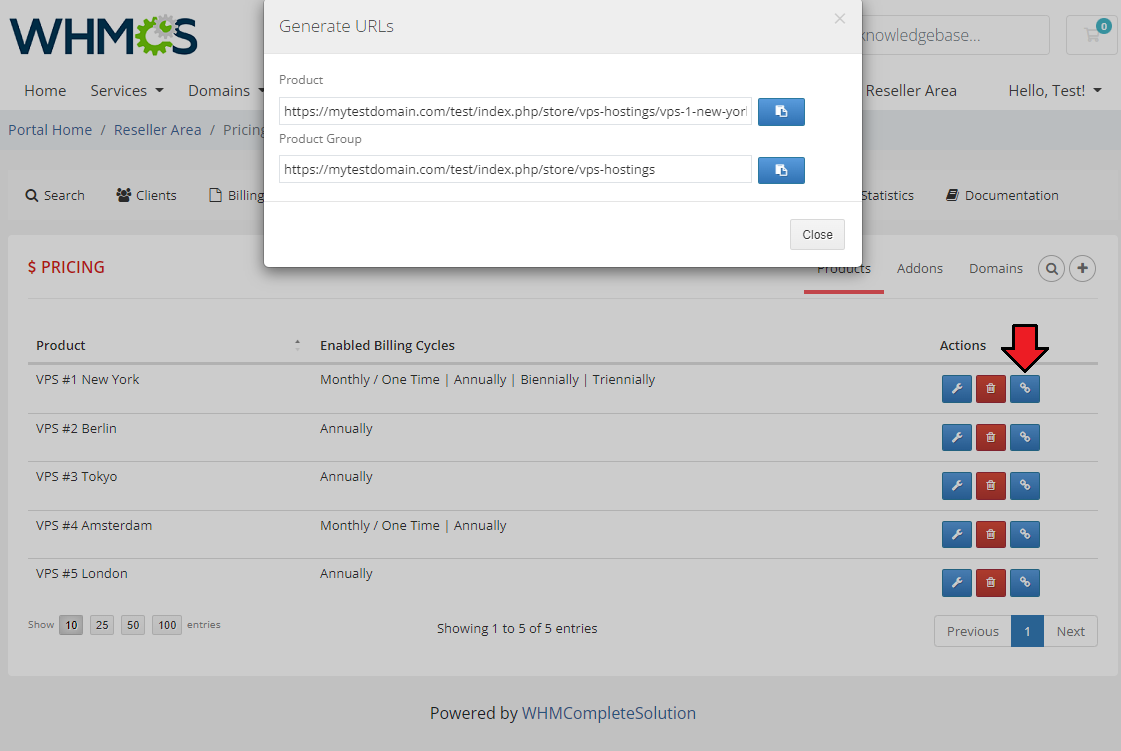The image size is (1121, 751).
Task: Select the VPS #1 New York product name
Action: click(x=88, y=380)
